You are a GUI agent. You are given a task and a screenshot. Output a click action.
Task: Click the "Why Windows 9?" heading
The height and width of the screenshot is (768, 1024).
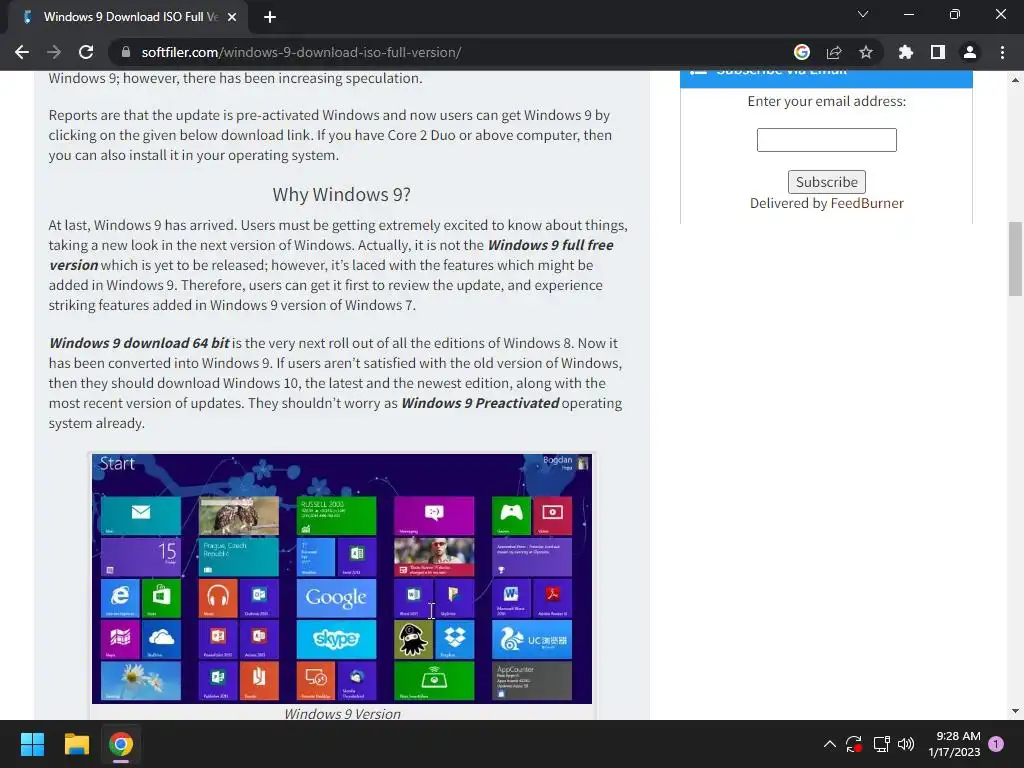tap(342, 195)
